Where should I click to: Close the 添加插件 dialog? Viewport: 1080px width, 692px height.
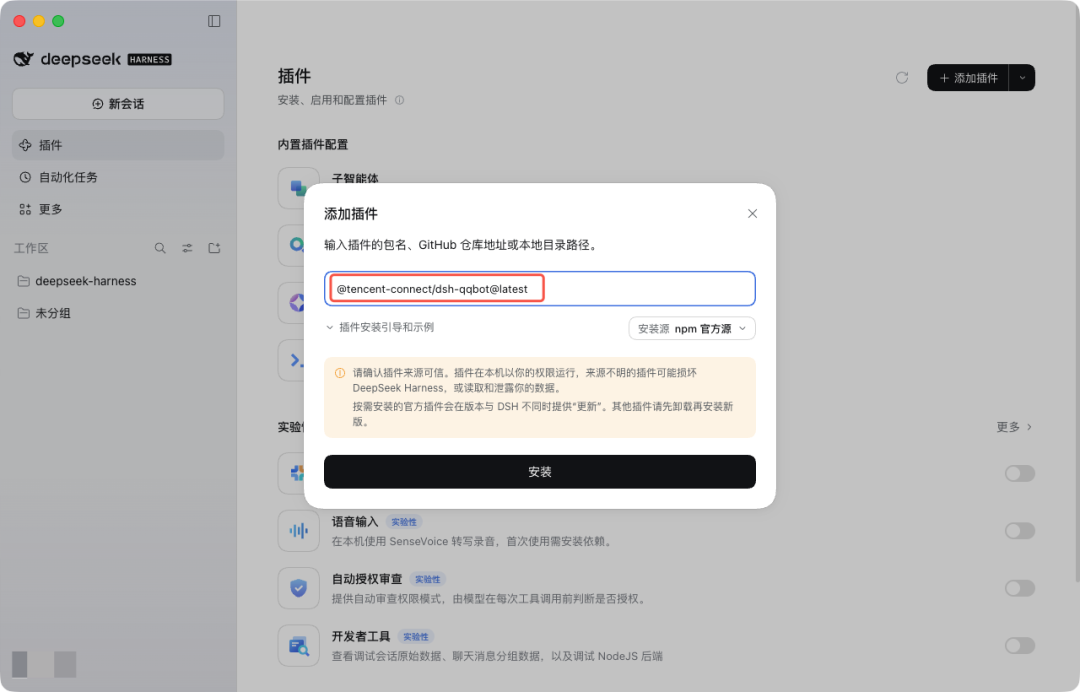(752, 213)
